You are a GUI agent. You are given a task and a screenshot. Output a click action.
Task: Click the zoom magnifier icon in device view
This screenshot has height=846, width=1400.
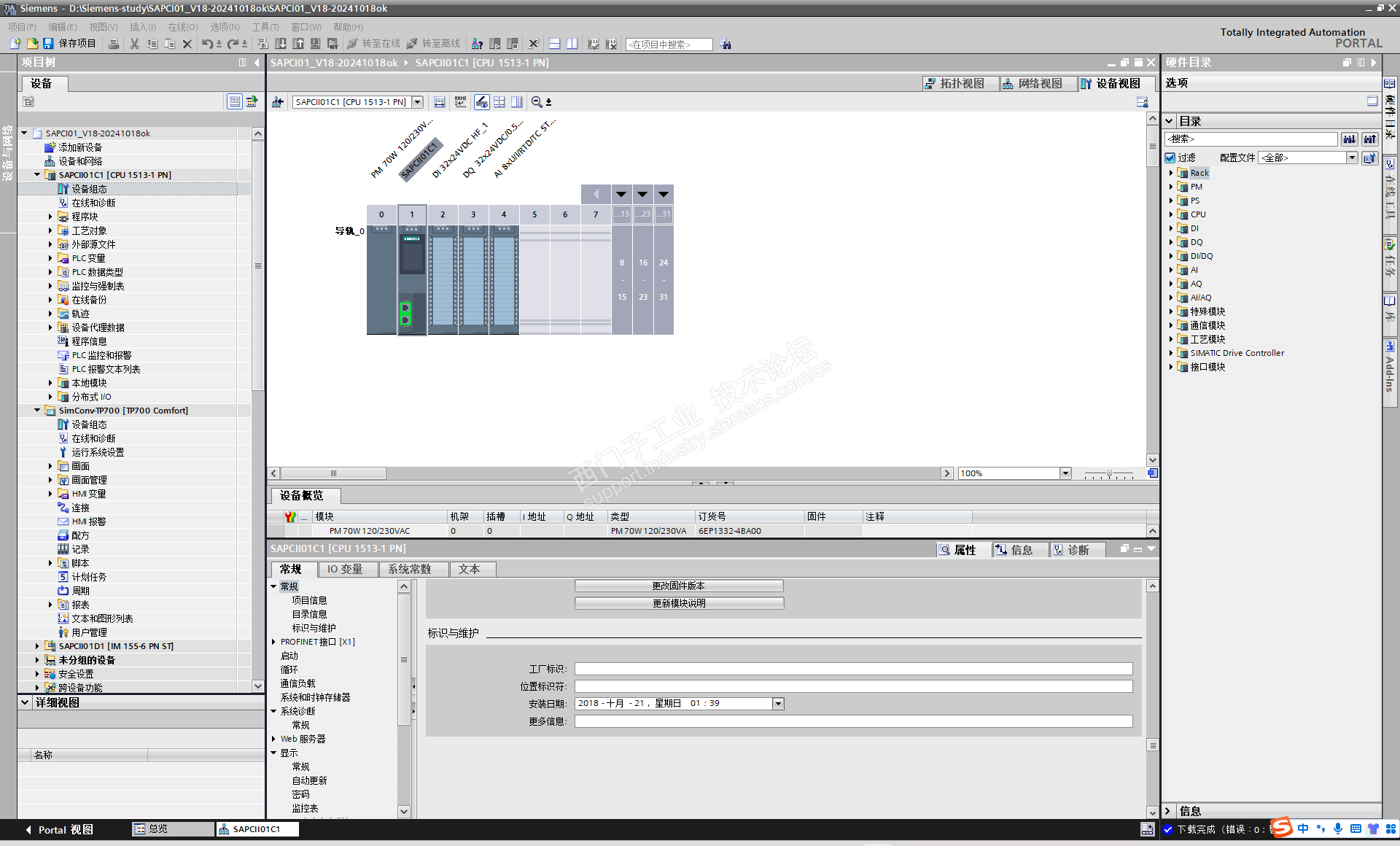click(537, 102)
